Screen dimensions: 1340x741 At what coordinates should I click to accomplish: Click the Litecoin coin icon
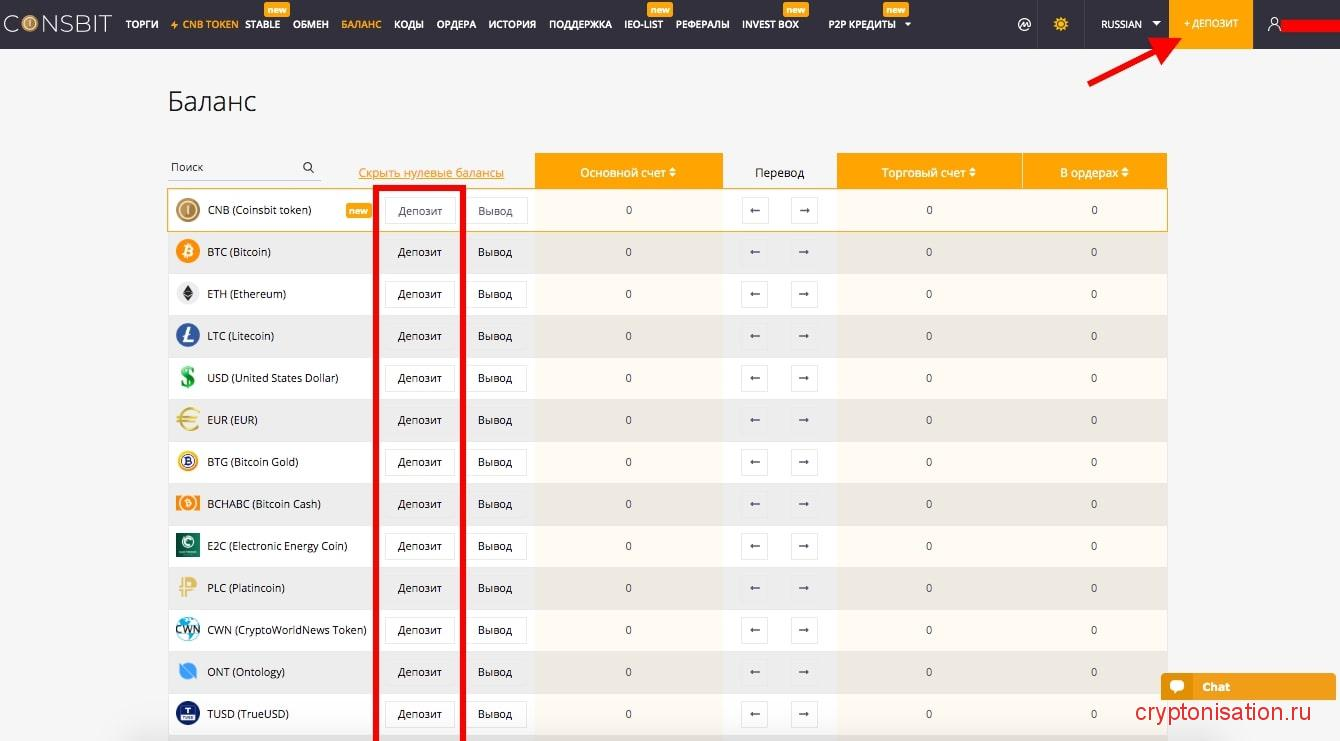[188, 336]
